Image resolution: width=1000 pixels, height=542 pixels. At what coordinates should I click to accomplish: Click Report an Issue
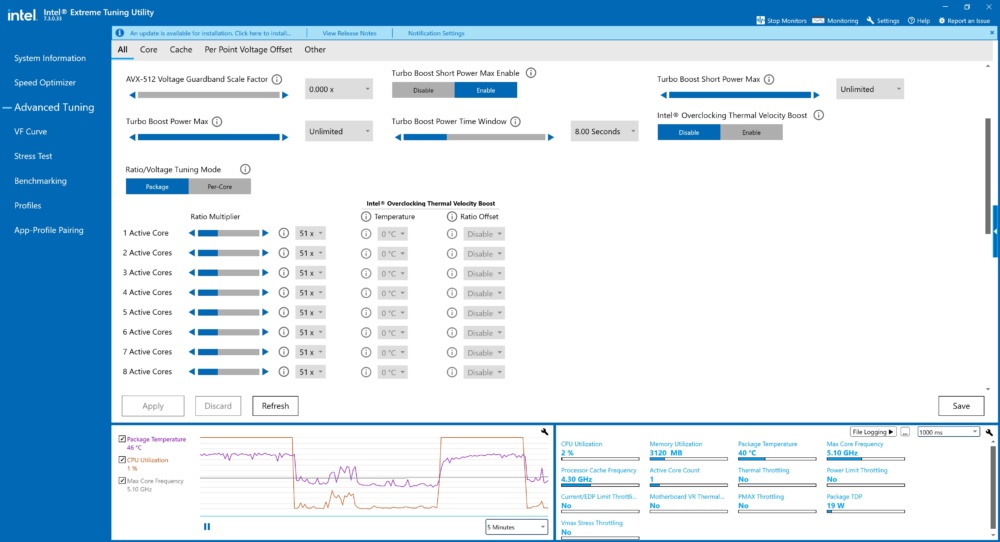click(x=964, y=20)
